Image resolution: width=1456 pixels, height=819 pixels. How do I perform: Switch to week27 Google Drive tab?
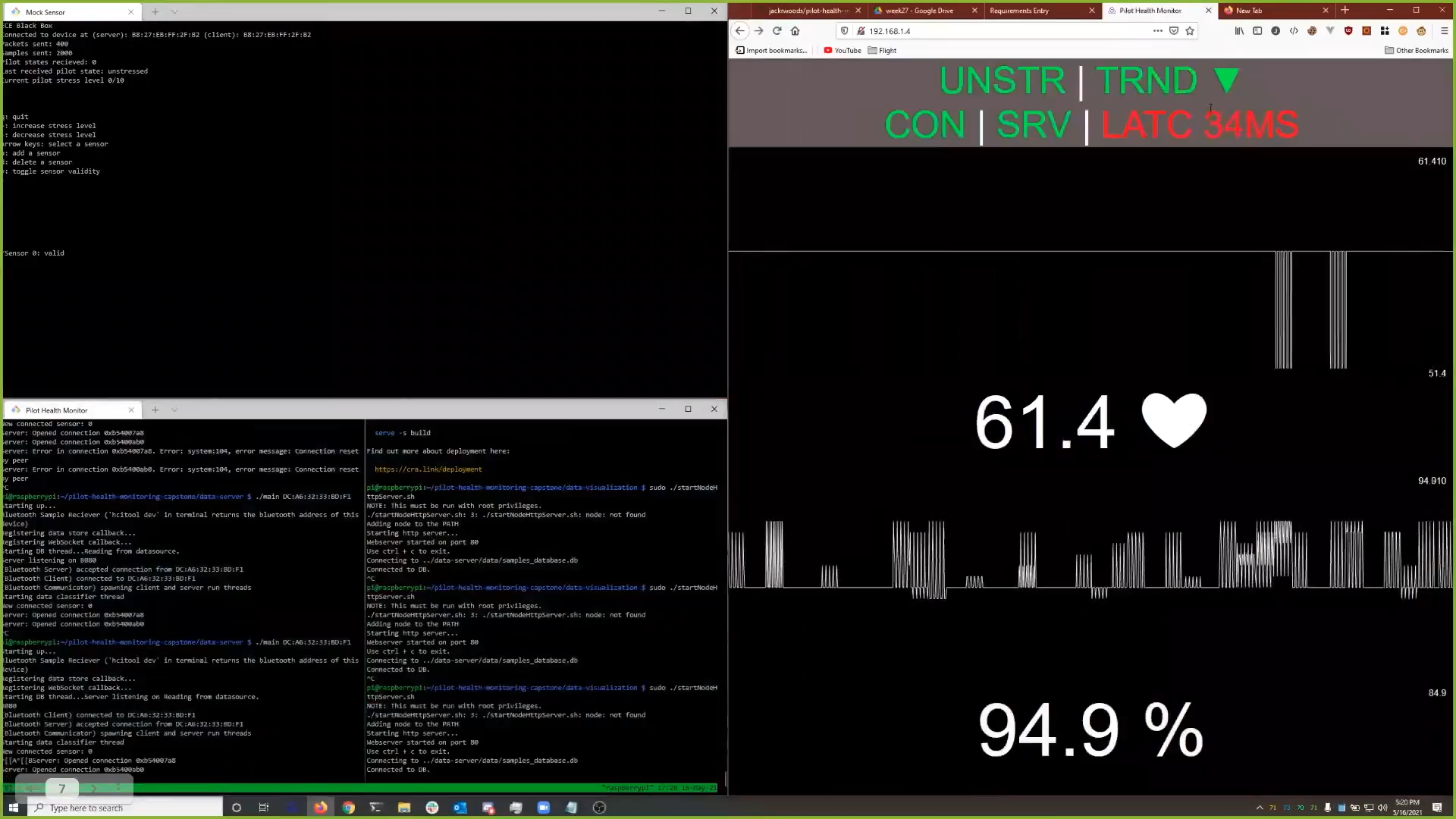pyautogui.click(x=919, y=11)
